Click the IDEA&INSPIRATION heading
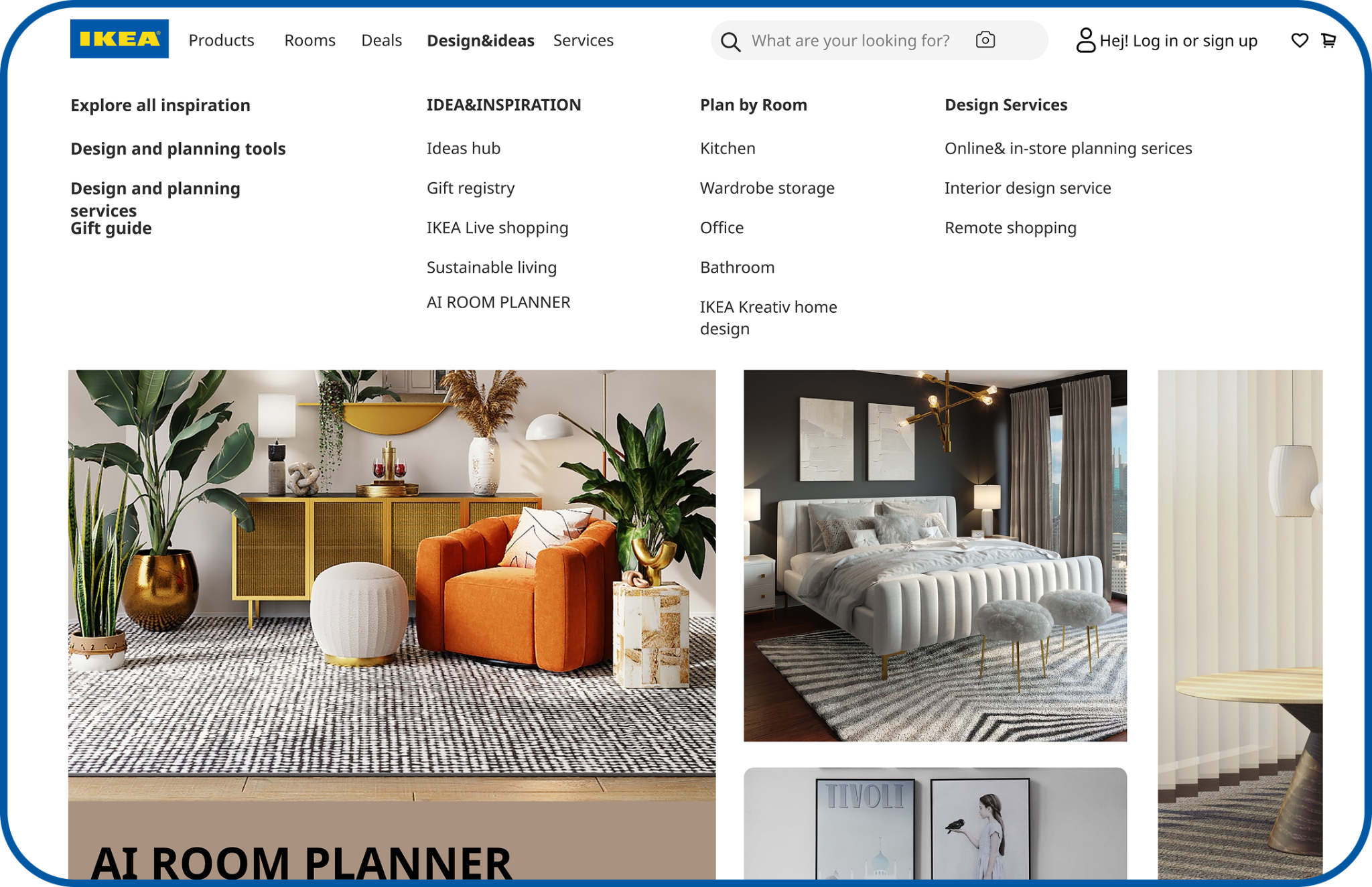This screenshot has width=1372, height=887. [504, 105]
